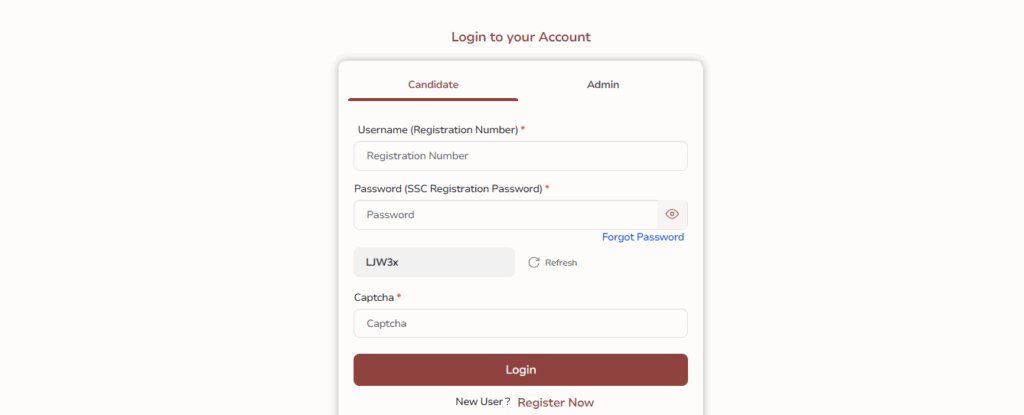This screenshot has height=415, width=1024.
Task: Open the Forgot Password link
Action: 643,237
